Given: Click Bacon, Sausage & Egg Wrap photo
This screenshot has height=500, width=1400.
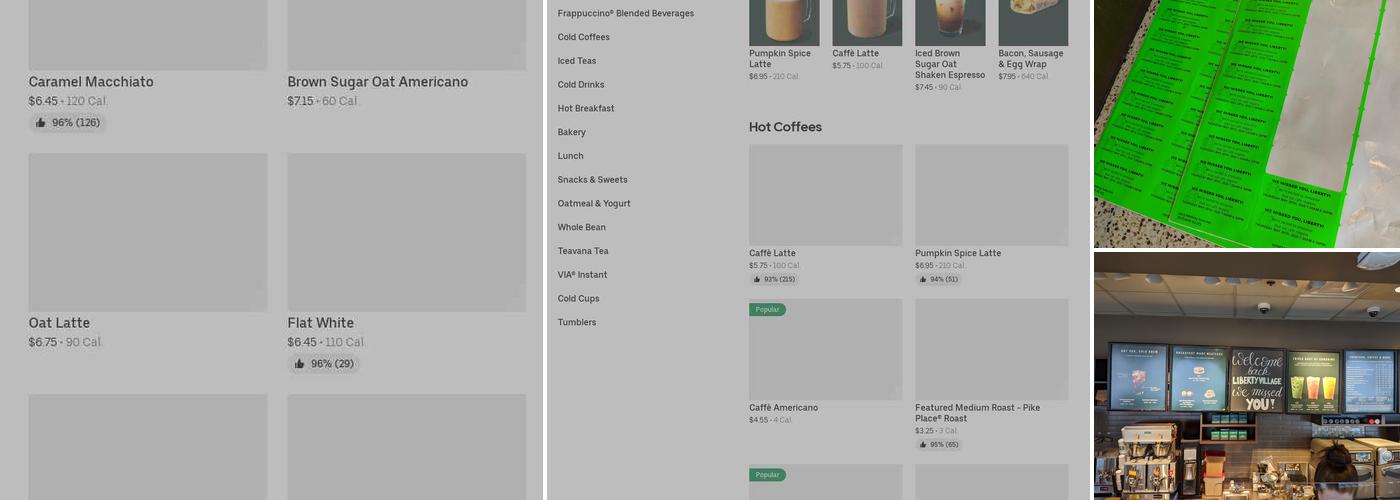Looking at the screenshot, I should (1033, 23).
